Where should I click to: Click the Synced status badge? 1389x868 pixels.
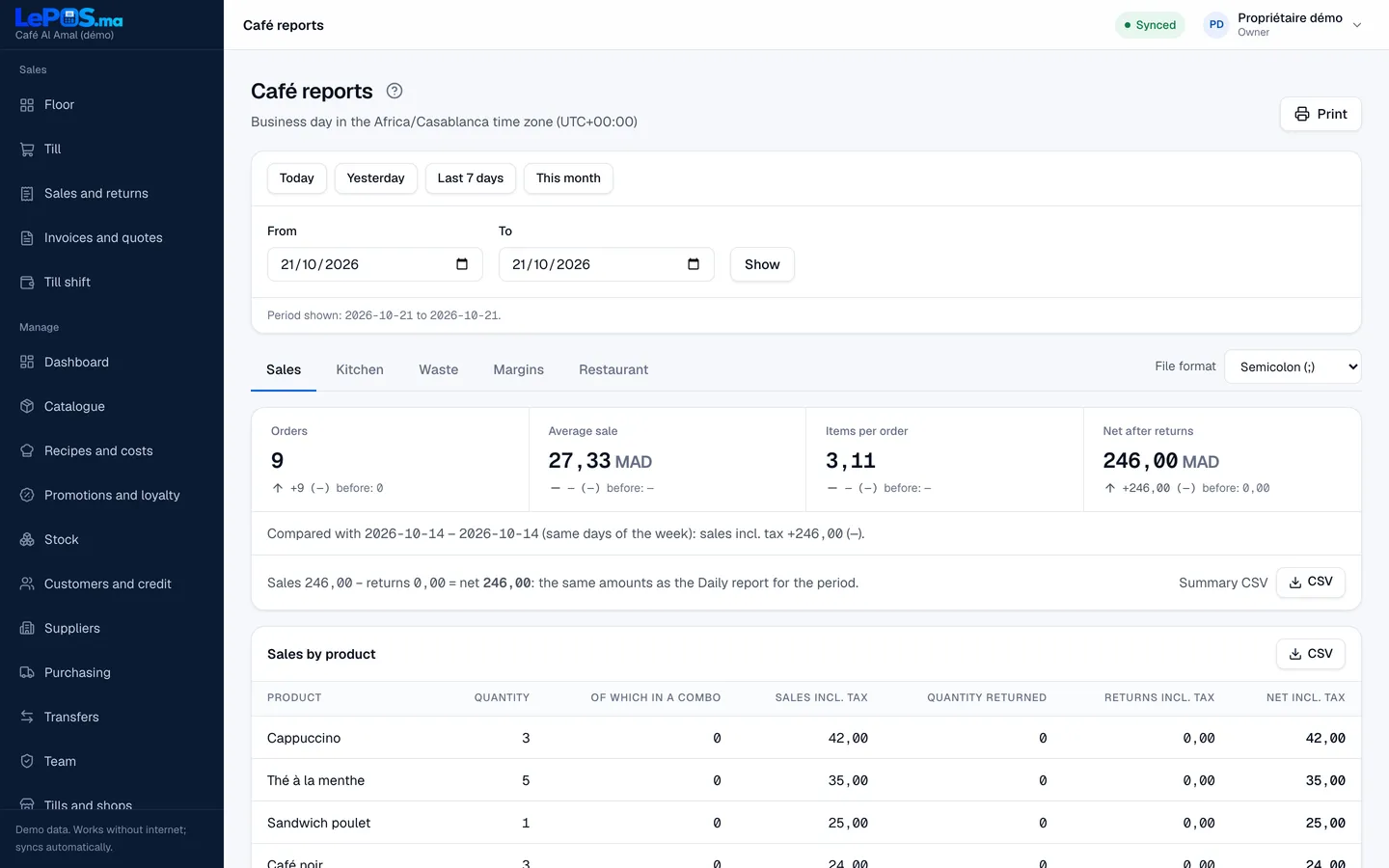point(1150,25)
